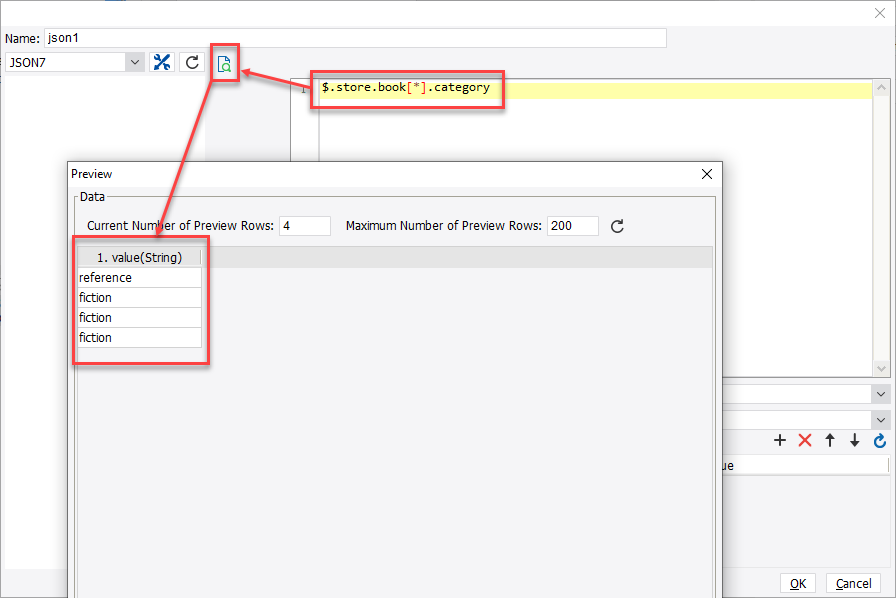Open the JSON settings with the wrench icon
The height and width of the screenshot is (598, 896).
[161, 61]
